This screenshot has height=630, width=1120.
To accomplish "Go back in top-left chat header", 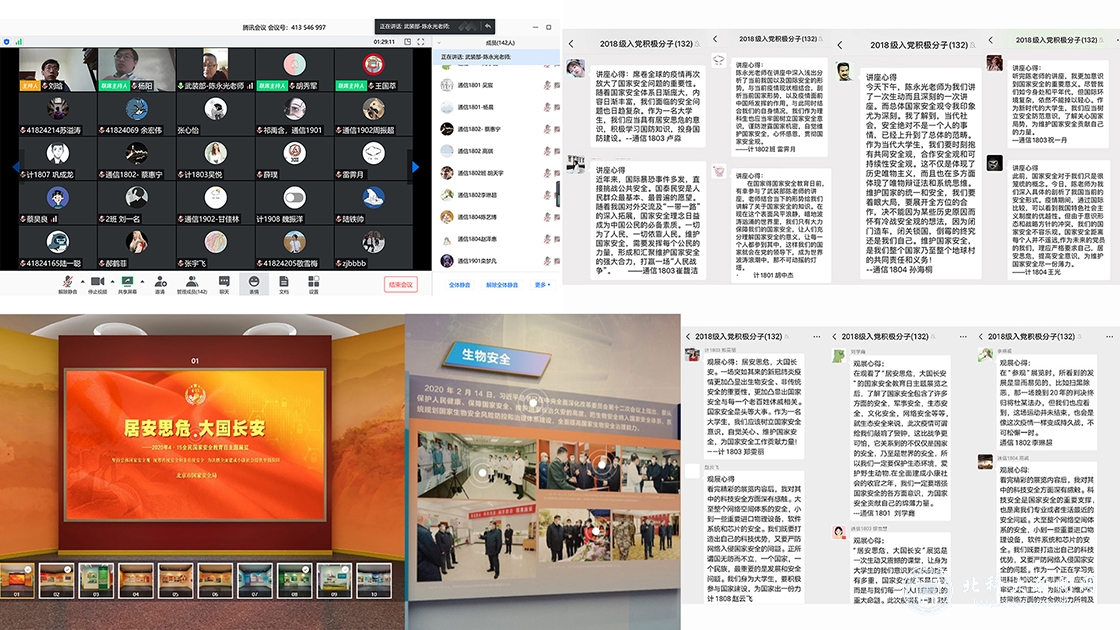I will pos(572,42).
